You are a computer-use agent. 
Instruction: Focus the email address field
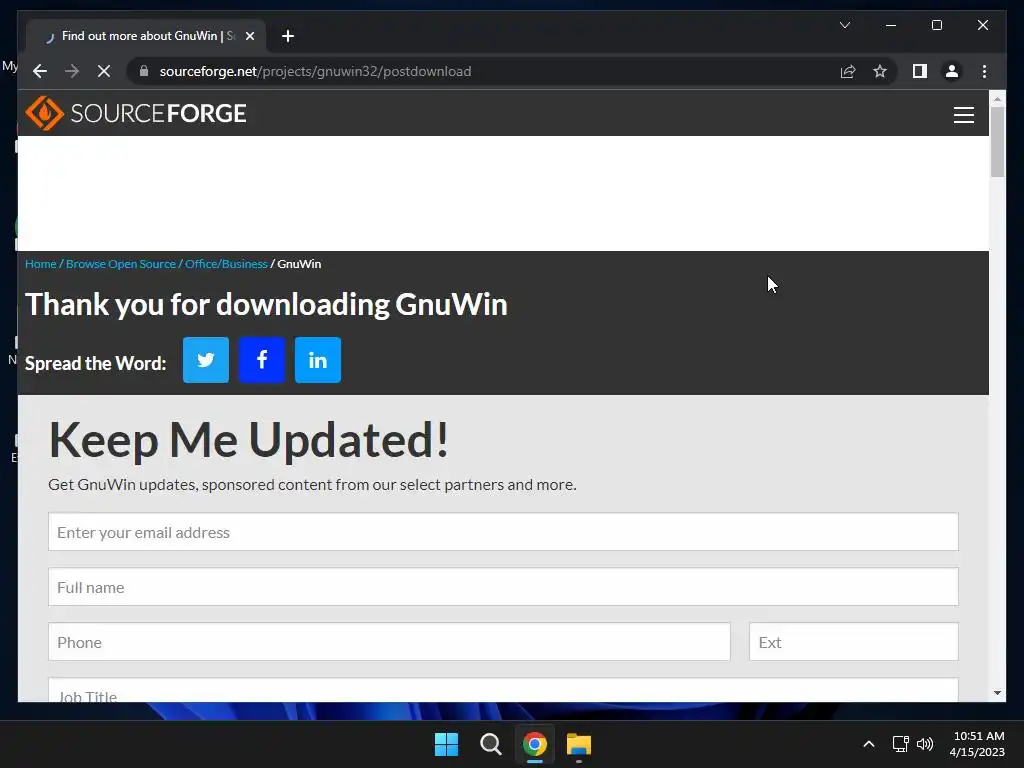click(x=503, y=532)
